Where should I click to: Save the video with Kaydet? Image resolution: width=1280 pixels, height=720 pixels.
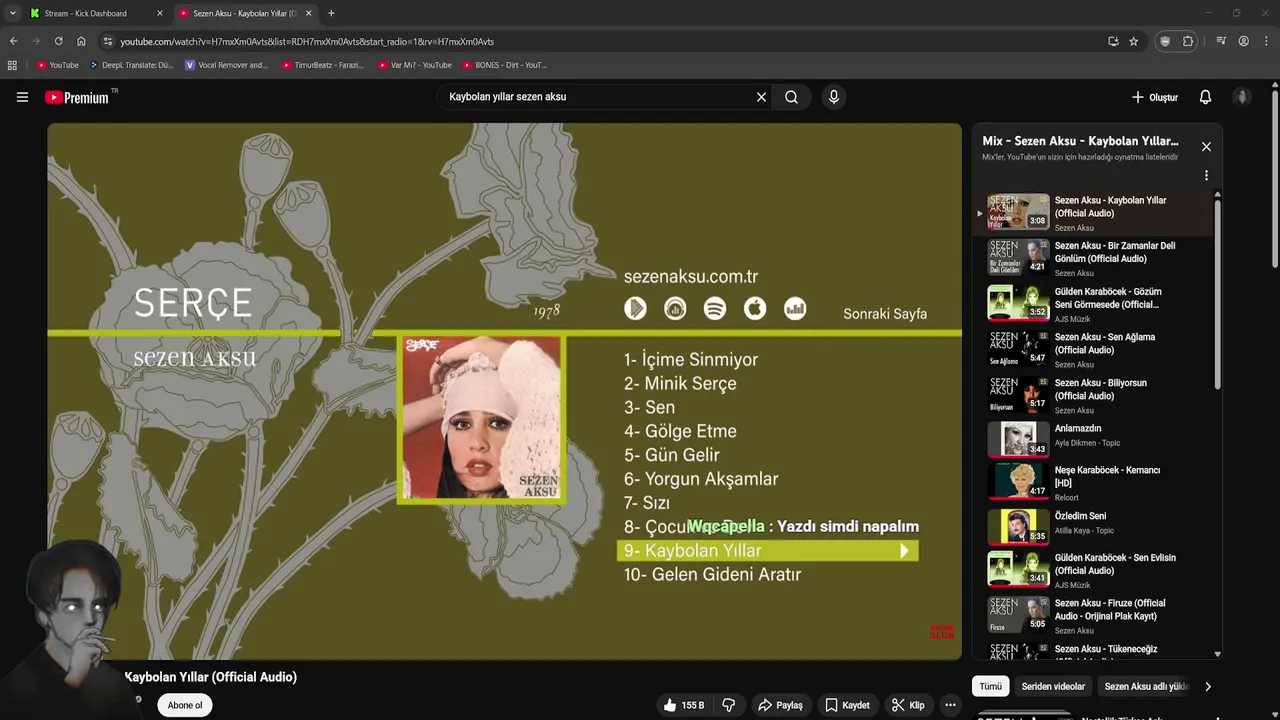coord(847,705)
